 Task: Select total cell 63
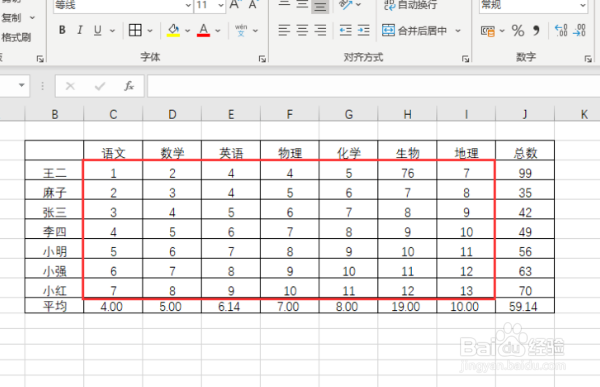(525, 269)
